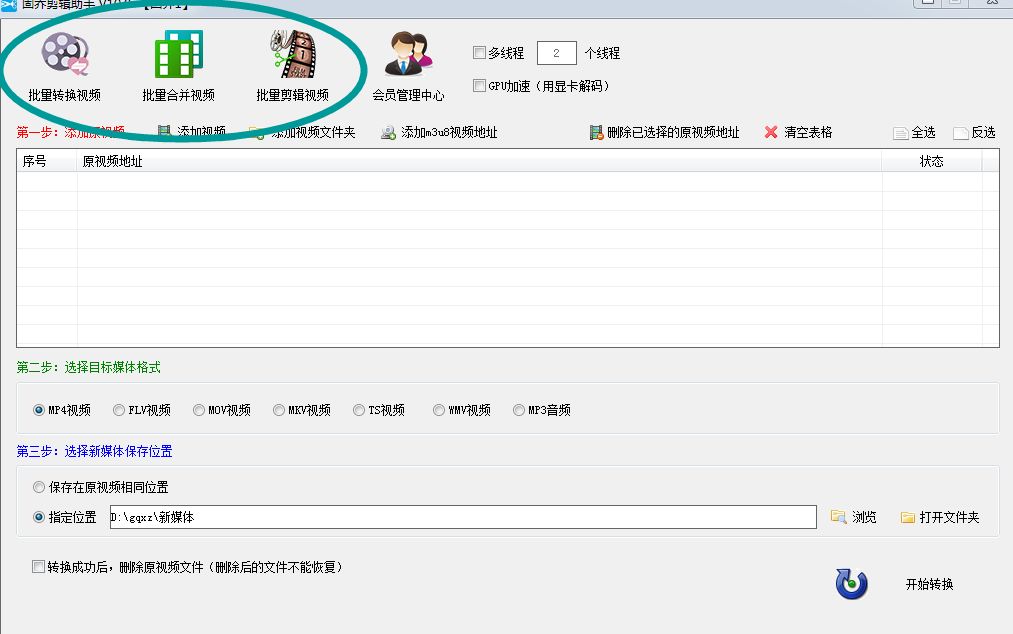Choose 指定位置 save option

tap(39, 517)
